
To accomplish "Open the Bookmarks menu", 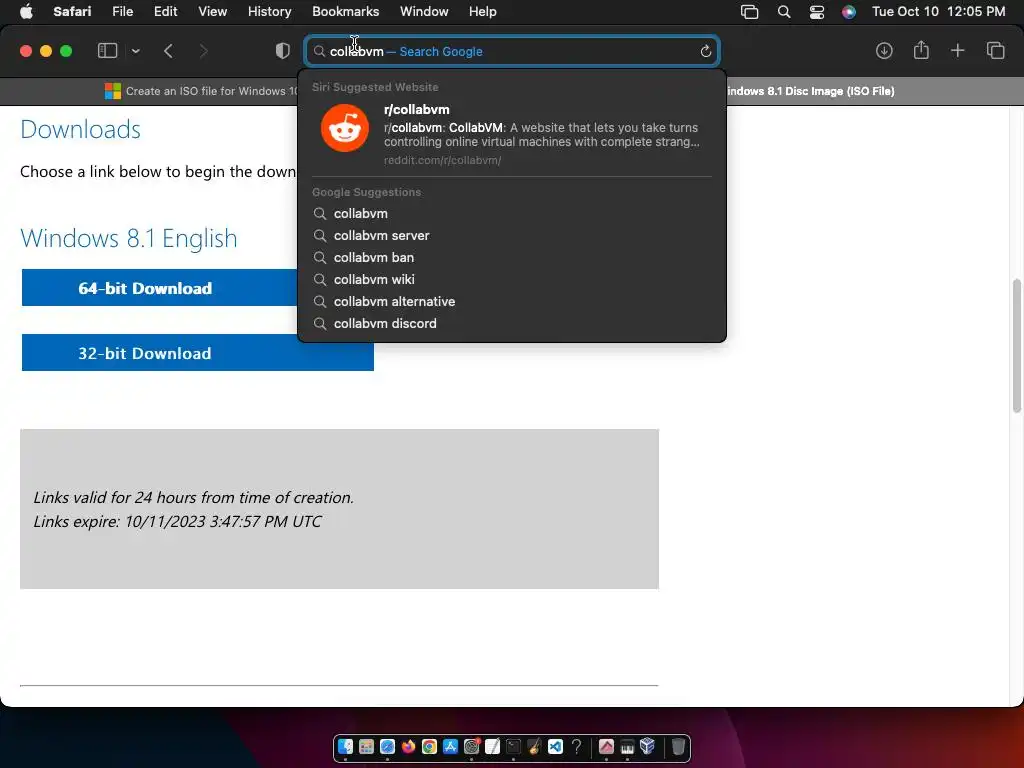I will (345, 12).
